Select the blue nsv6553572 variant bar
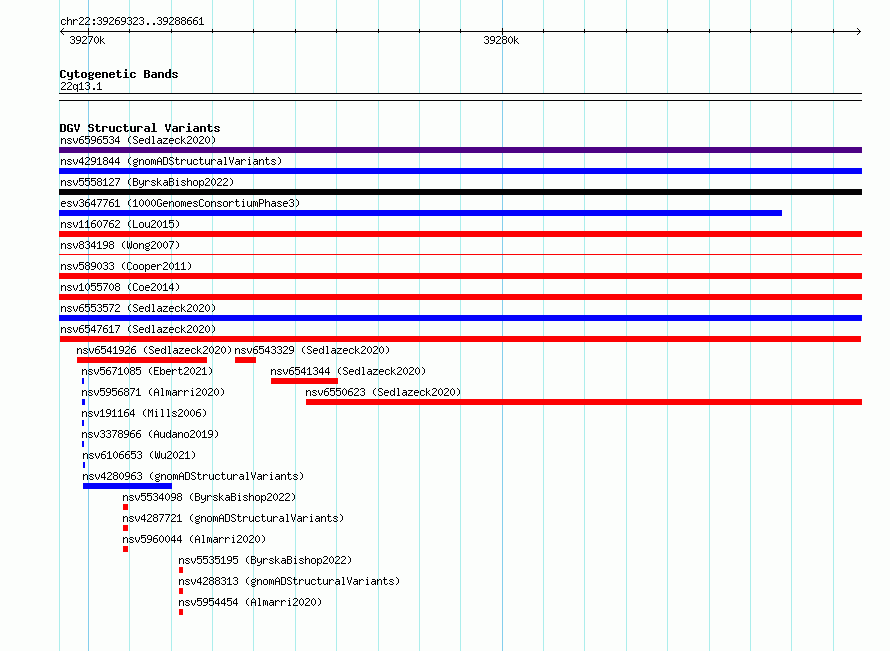The image size is (890, 651). tap(460, 318)
